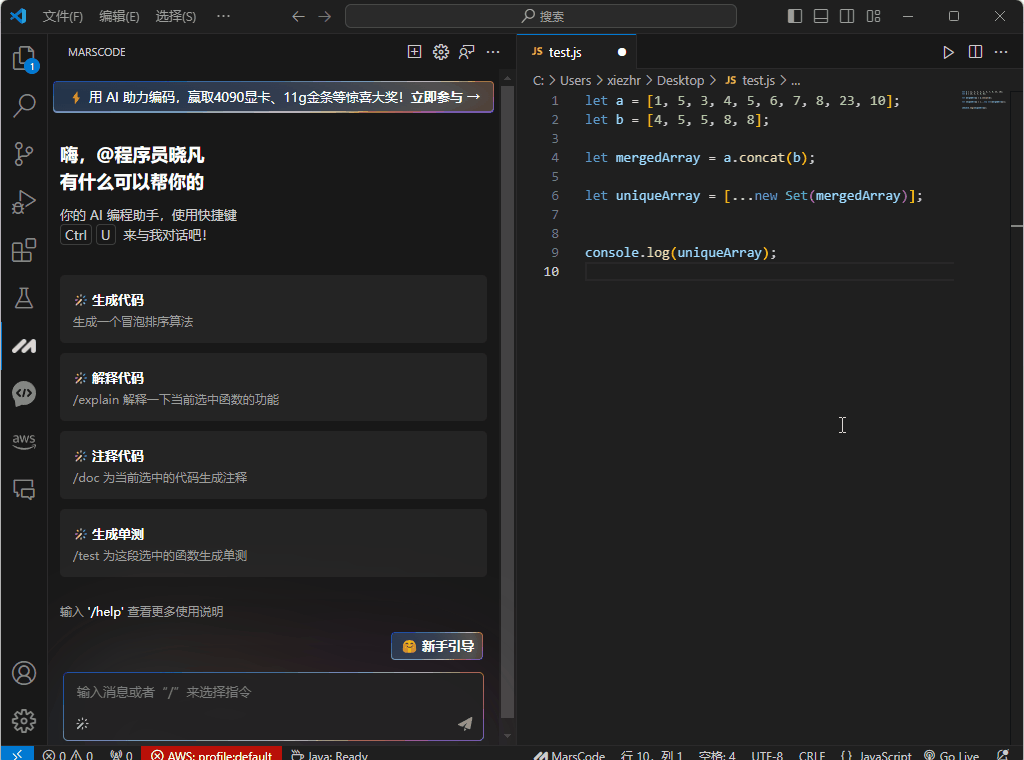Go forward in navigation history
1024x760 pixels.
325,16
